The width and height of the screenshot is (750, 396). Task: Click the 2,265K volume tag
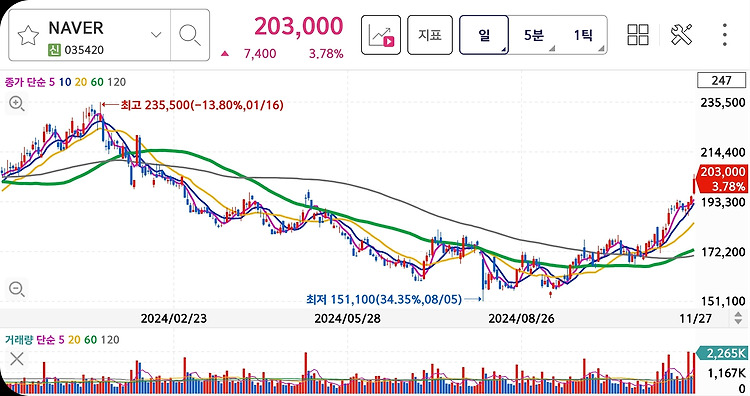coord(723,353)
